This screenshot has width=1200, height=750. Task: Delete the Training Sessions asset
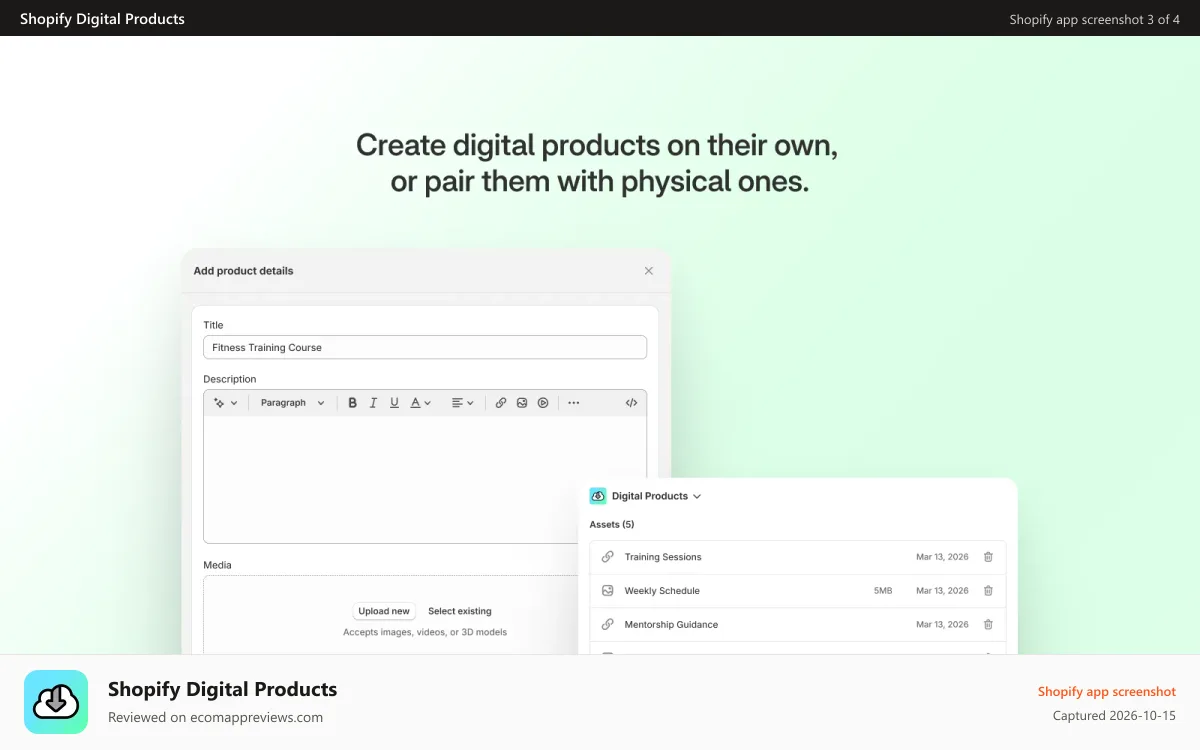point(988,557)
